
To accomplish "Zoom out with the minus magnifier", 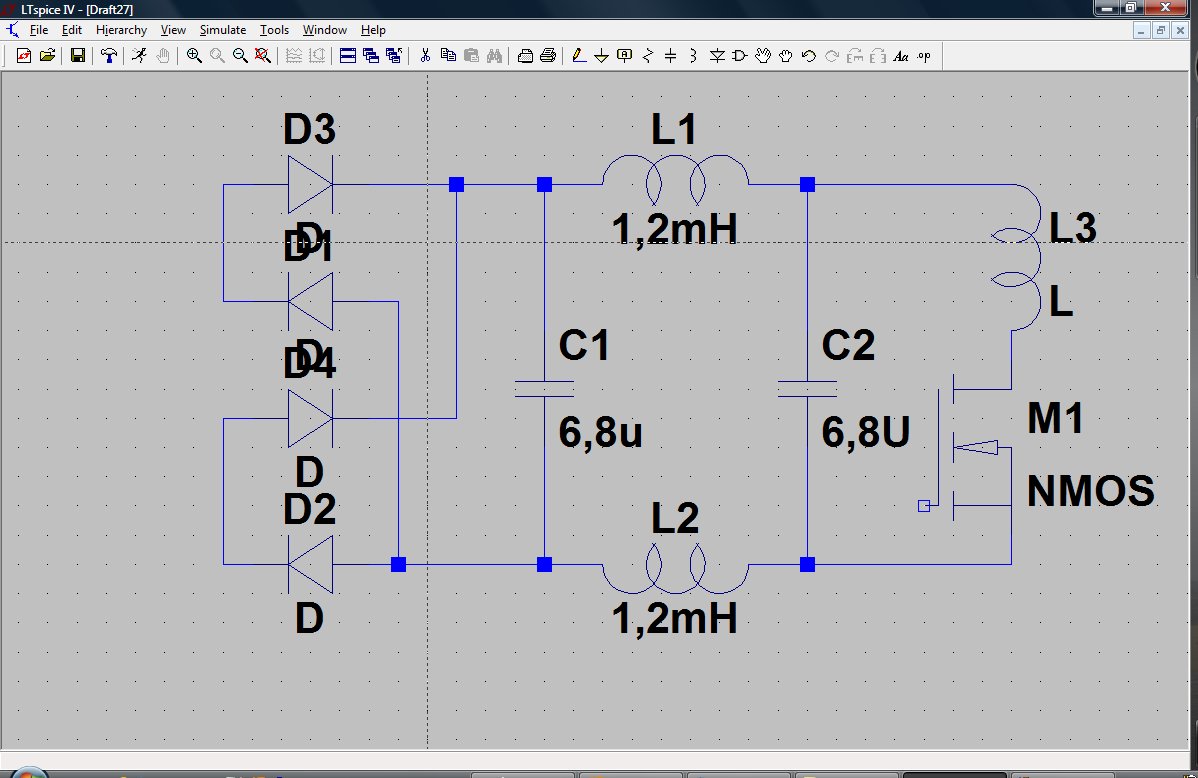I will (240, 56).
